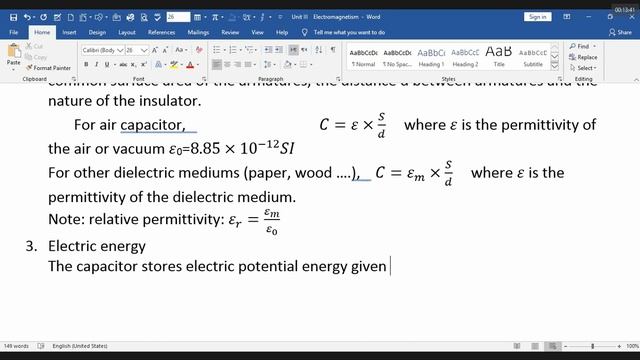
Task: Expand the Numbering list dropdown
Action: pyautogui.click(x=240, y=50)
